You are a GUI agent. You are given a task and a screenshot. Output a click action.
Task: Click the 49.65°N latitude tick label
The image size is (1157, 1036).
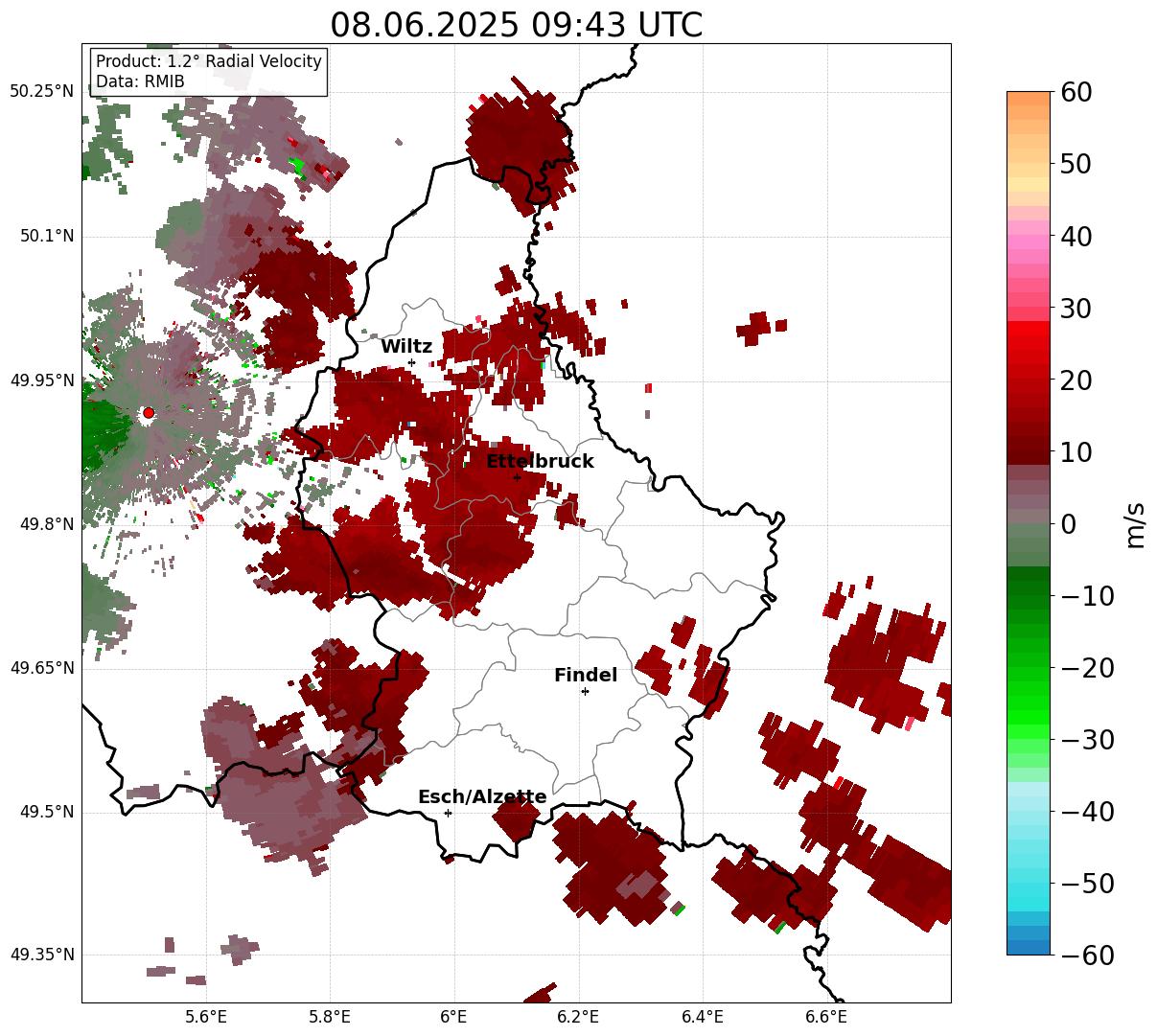pos(42,668)
